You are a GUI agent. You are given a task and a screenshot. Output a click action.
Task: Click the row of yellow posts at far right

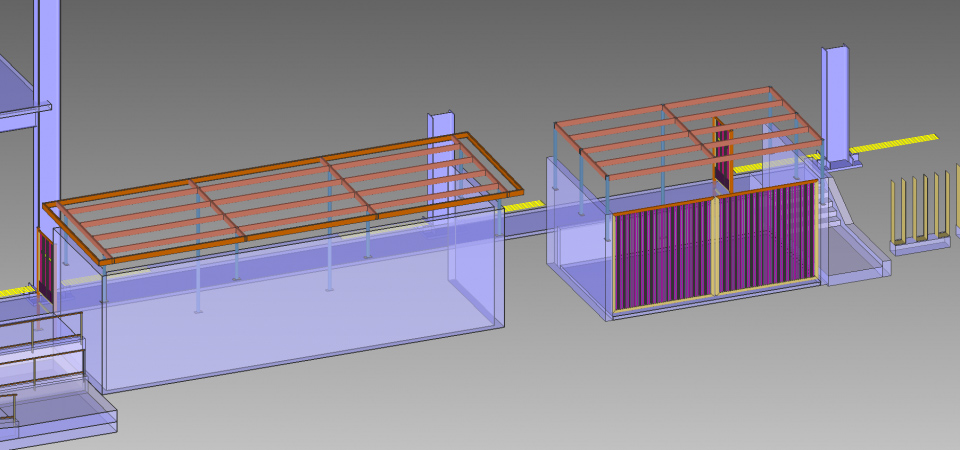click(920, 208)
